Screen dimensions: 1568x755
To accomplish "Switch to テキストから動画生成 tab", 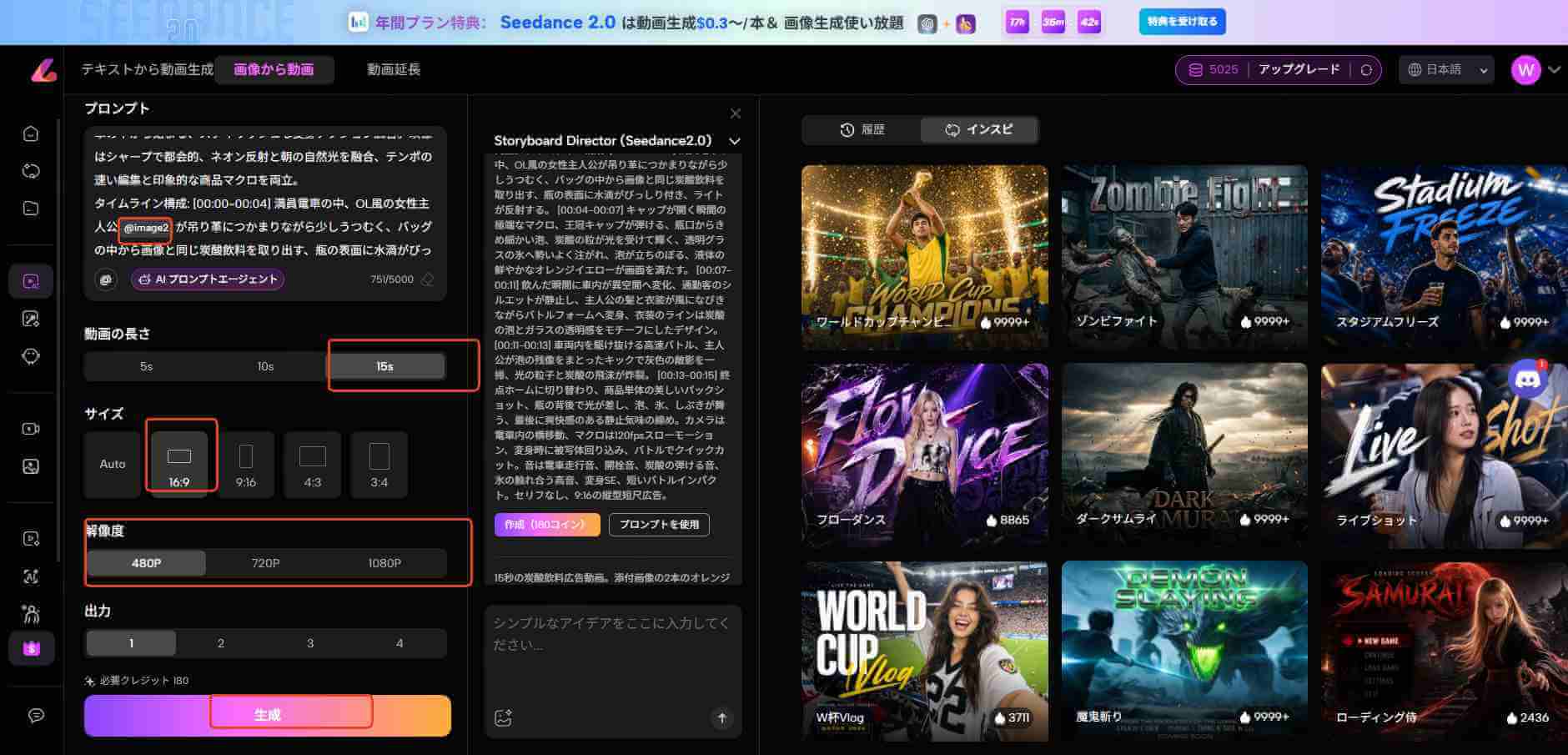I will coord(147,69).
